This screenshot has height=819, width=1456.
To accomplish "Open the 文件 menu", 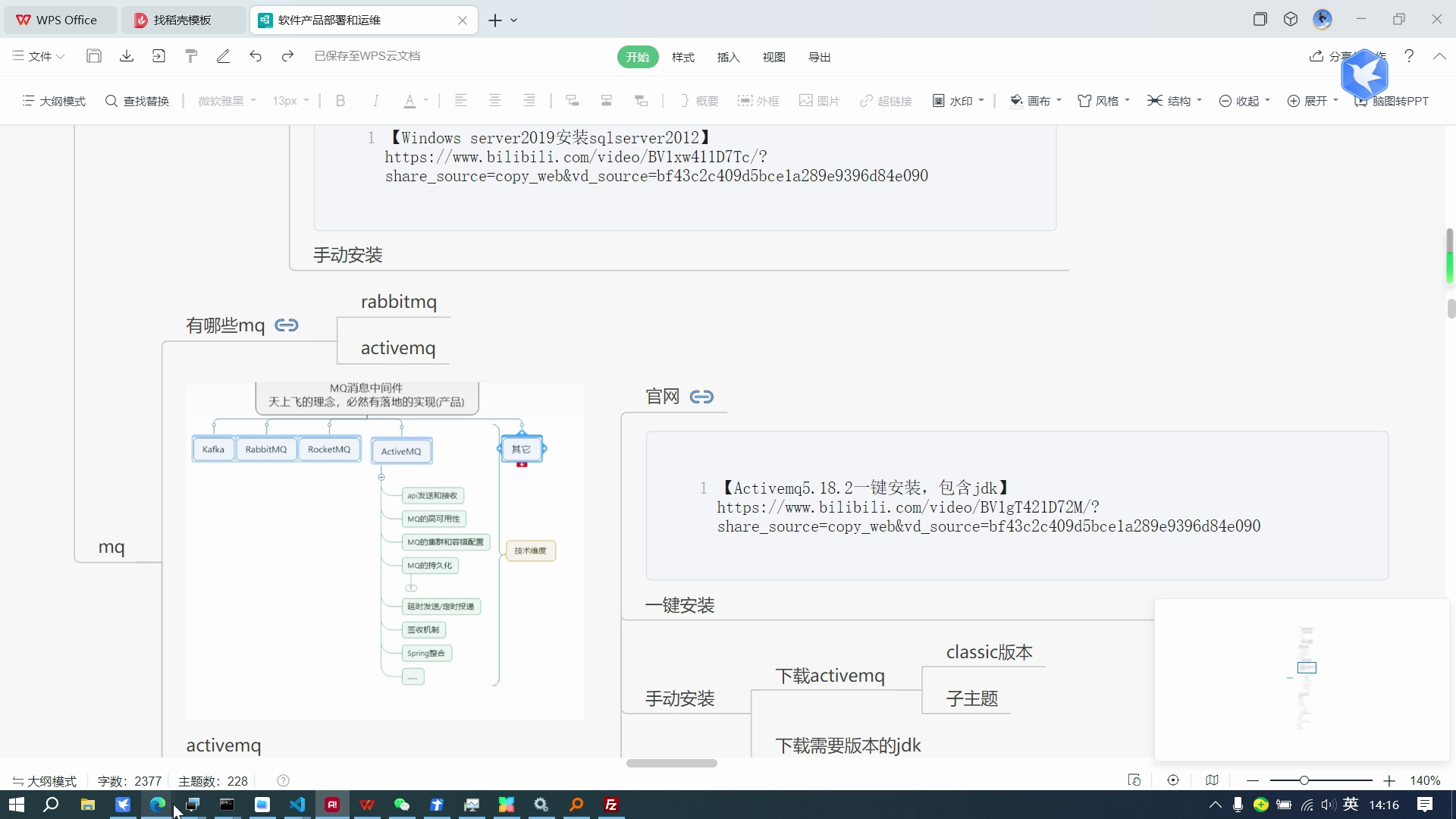I will coord(39,56).
